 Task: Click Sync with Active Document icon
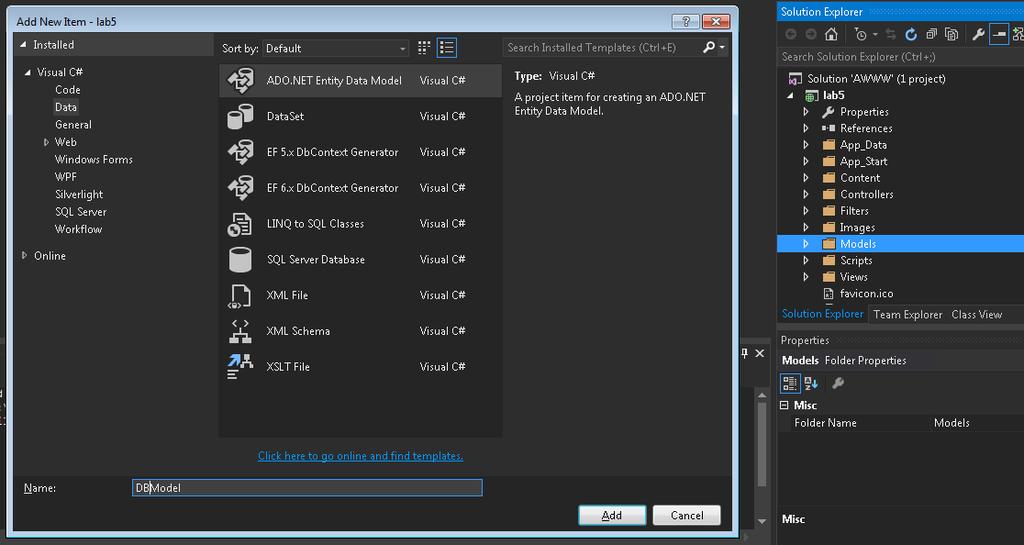[x=891, y=35]
